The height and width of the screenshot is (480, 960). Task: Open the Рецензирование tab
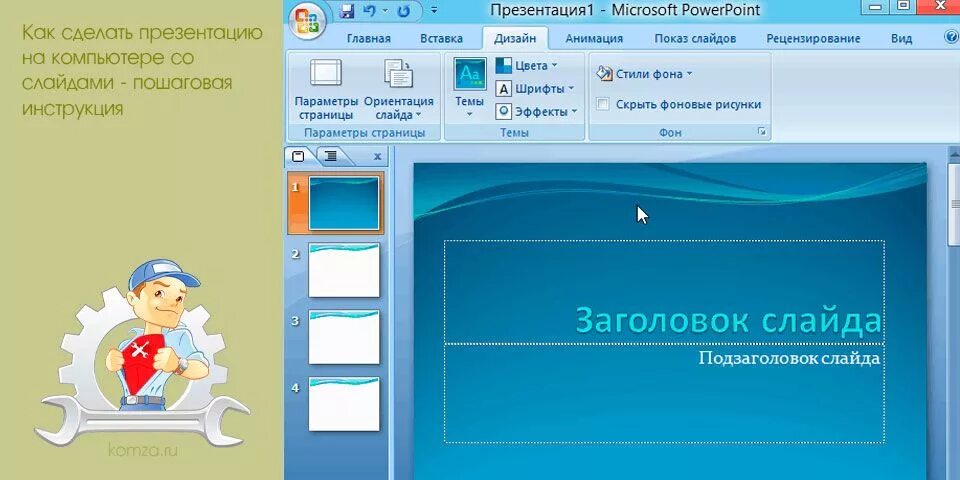[x=813, y=39]
